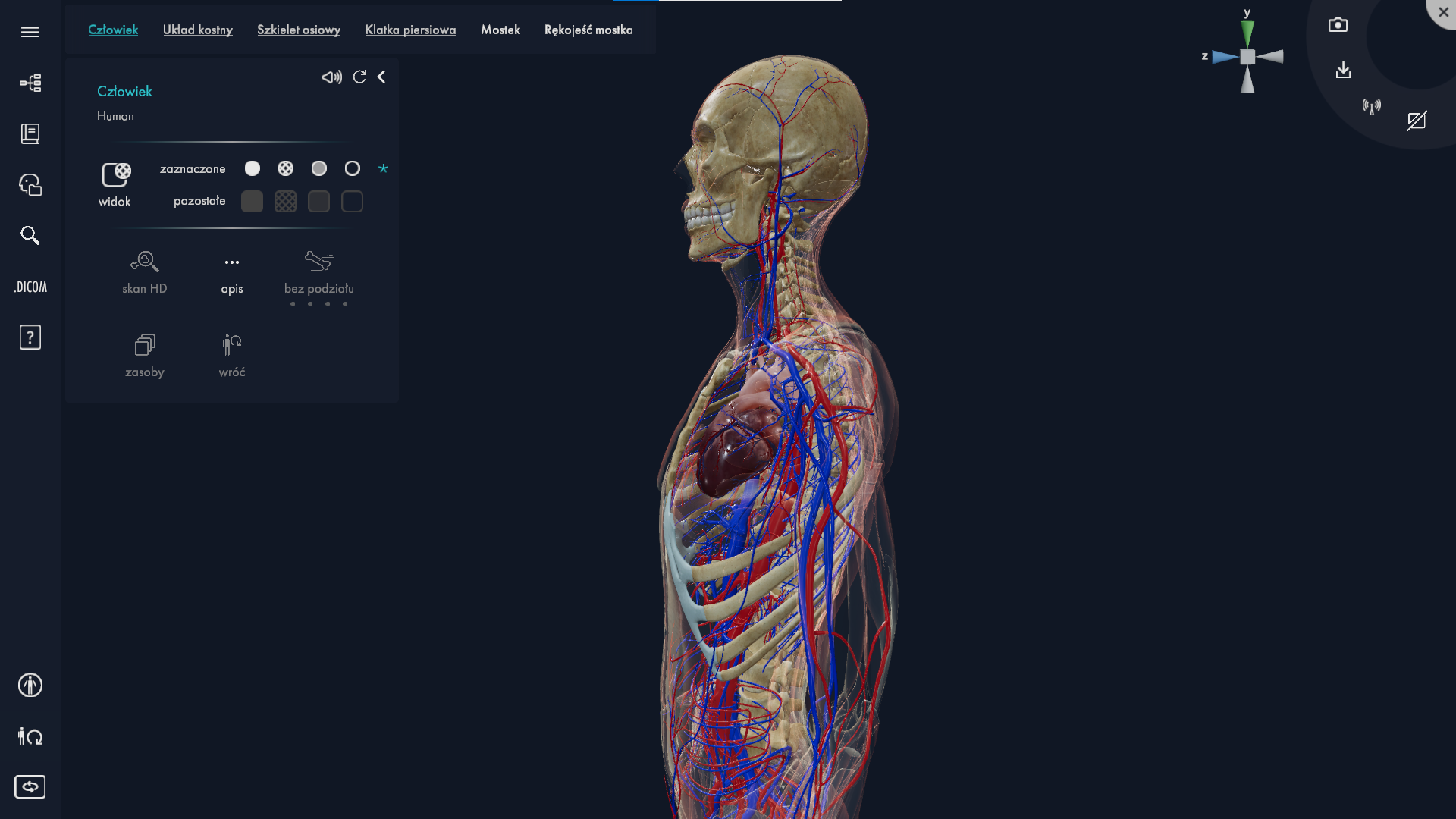Click the download icon
The height and width of the screenshot is (819, 1456).
[1343, 71]
